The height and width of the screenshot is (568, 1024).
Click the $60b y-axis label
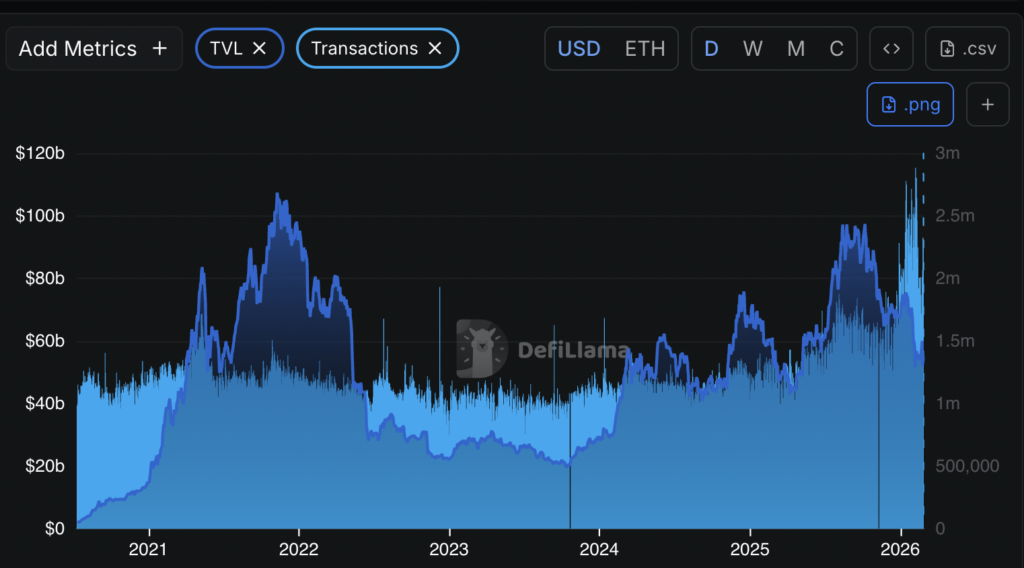tap(44, 341)
